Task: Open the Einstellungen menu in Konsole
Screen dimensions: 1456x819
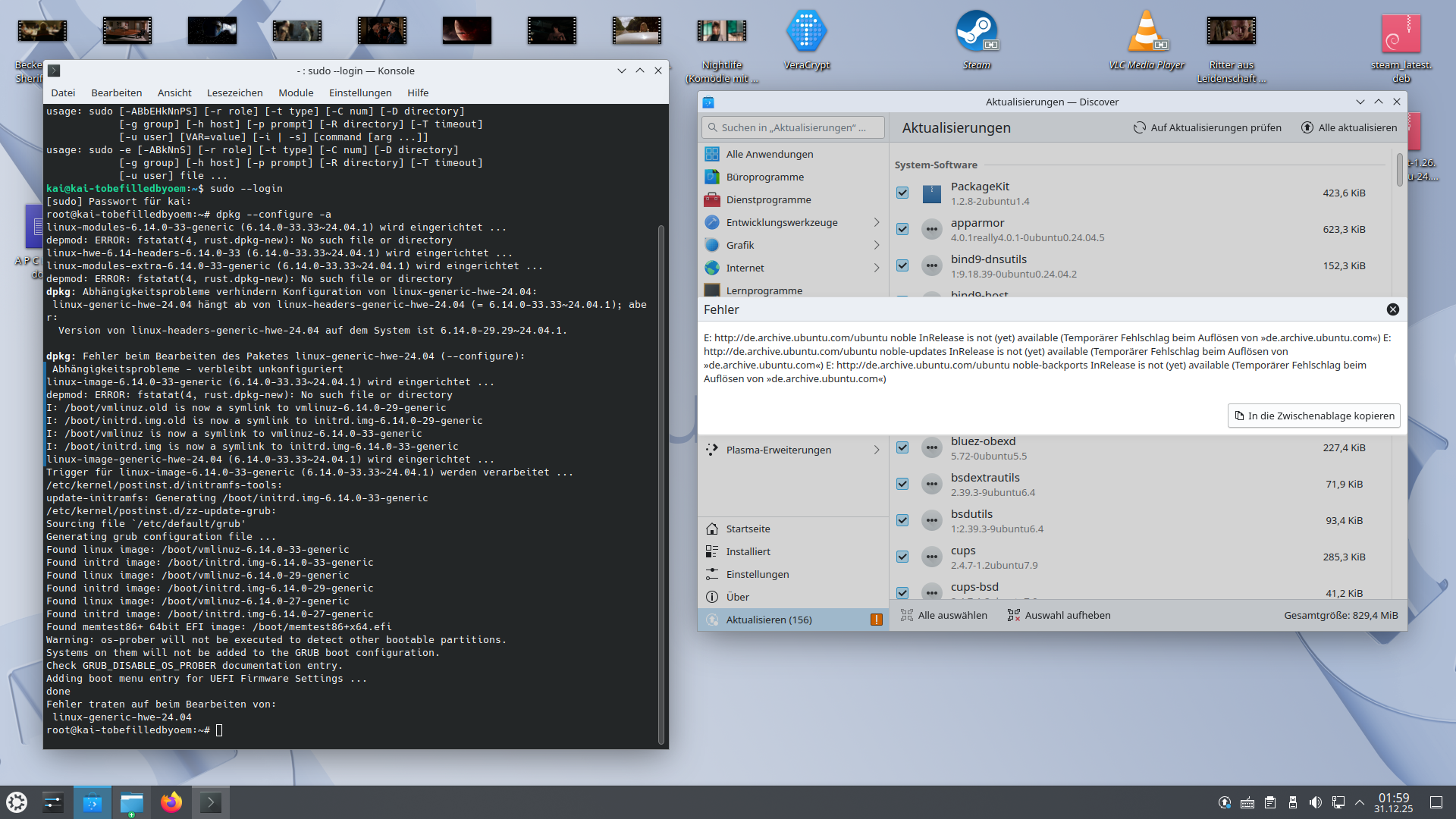Action: coord(360,93)
